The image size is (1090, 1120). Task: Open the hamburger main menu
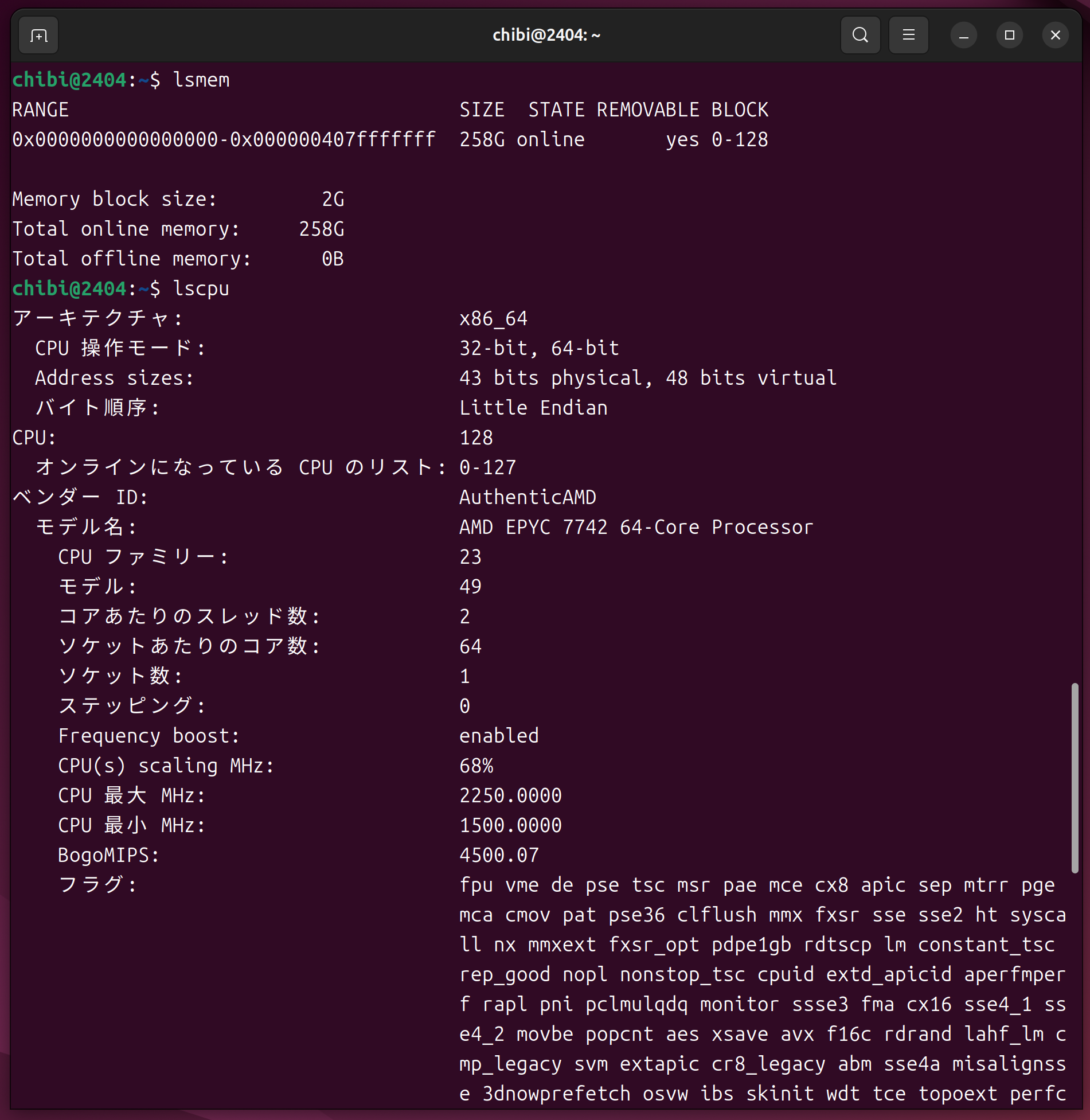908,36
